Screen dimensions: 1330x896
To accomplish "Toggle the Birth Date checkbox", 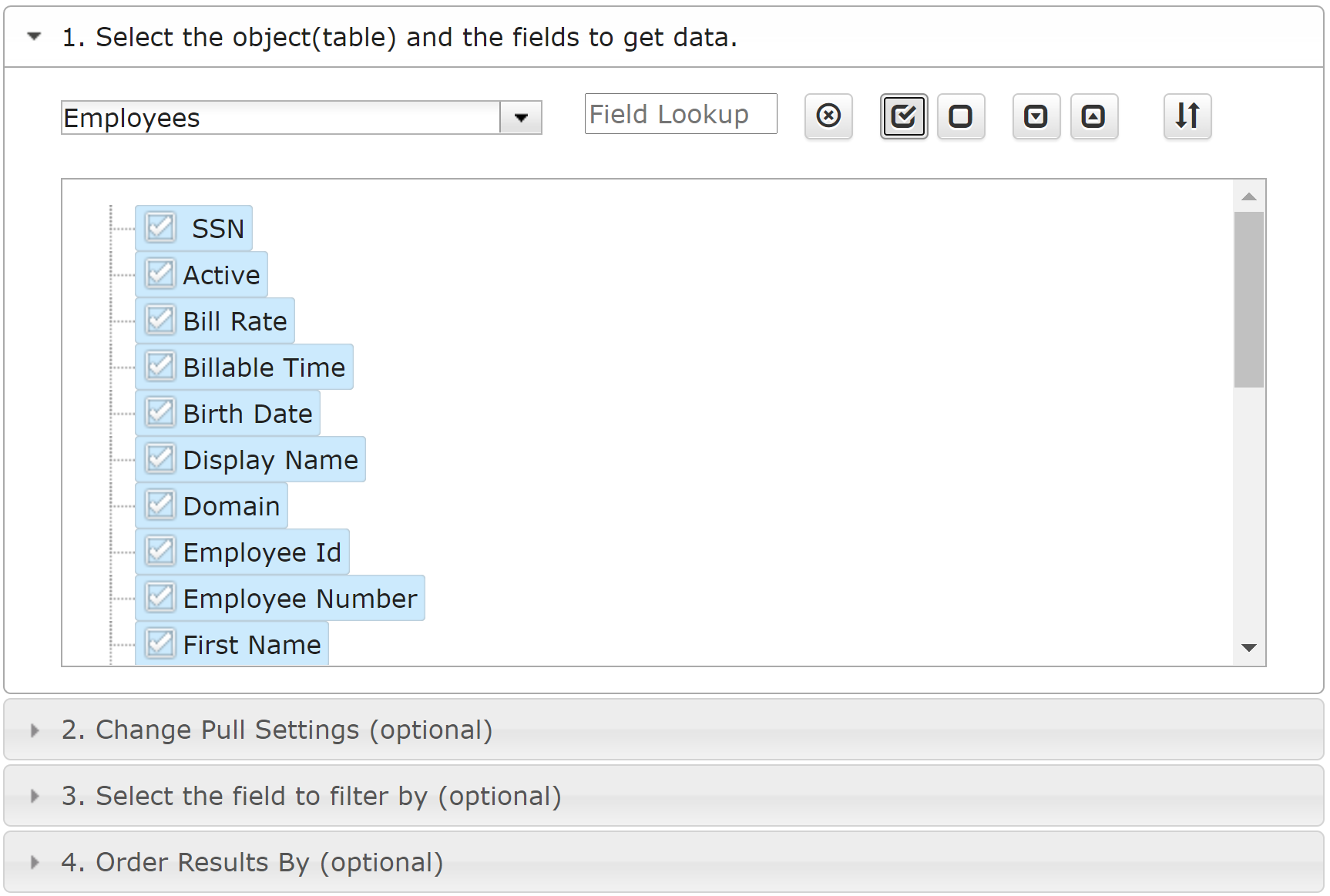I will coord(160,412).
